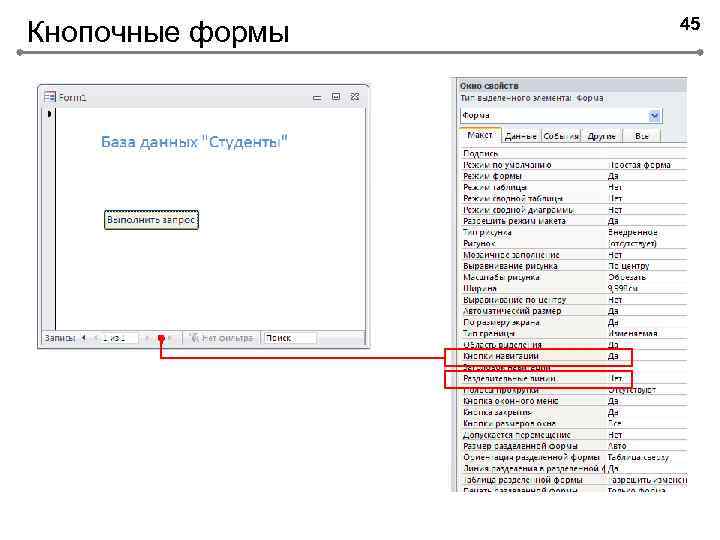The image size is (720, 540).
Task: Click 'Авто' value of 'Размер разделенной формы'
Action: point(617,446)
